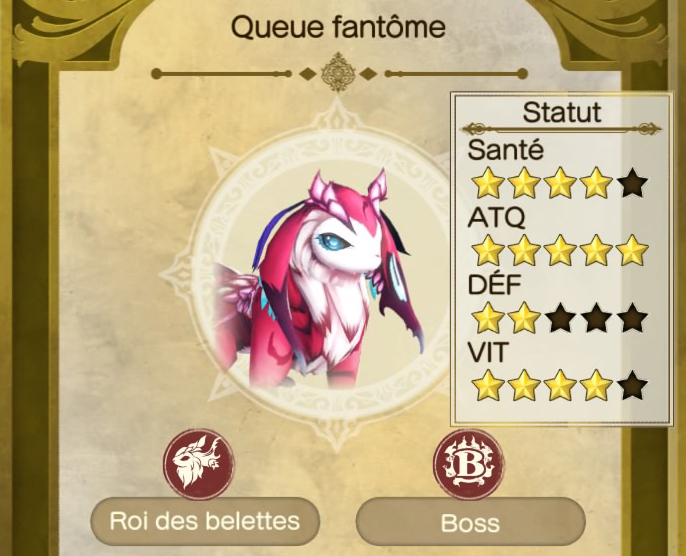Click the fourth gold VIT star
686x556 pixels.
tap(596, 386)
